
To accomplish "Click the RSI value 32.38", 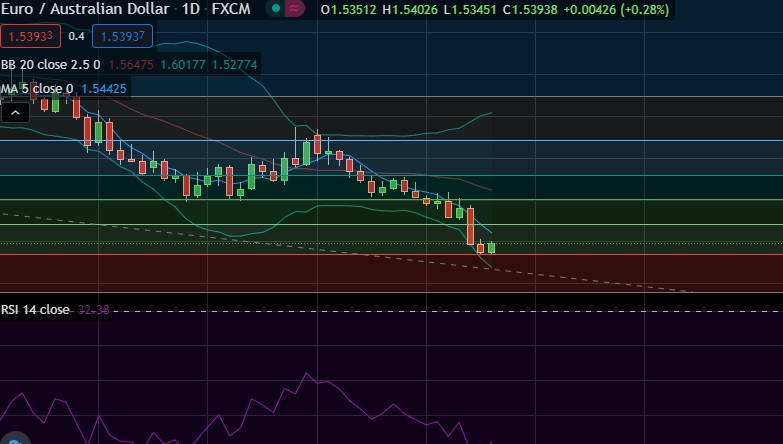I will point(93,310).
